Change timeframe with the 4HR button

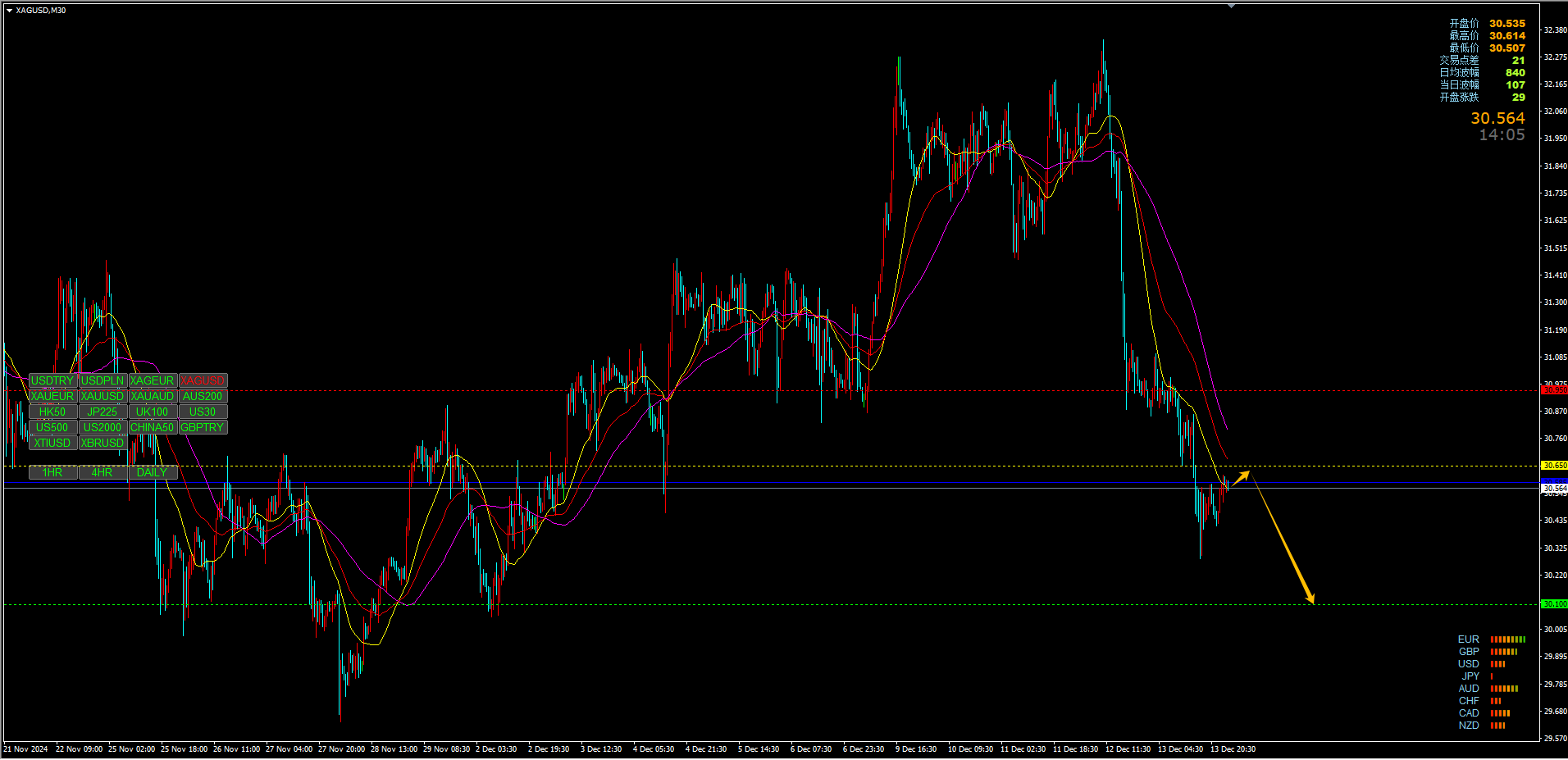point(103,472)
